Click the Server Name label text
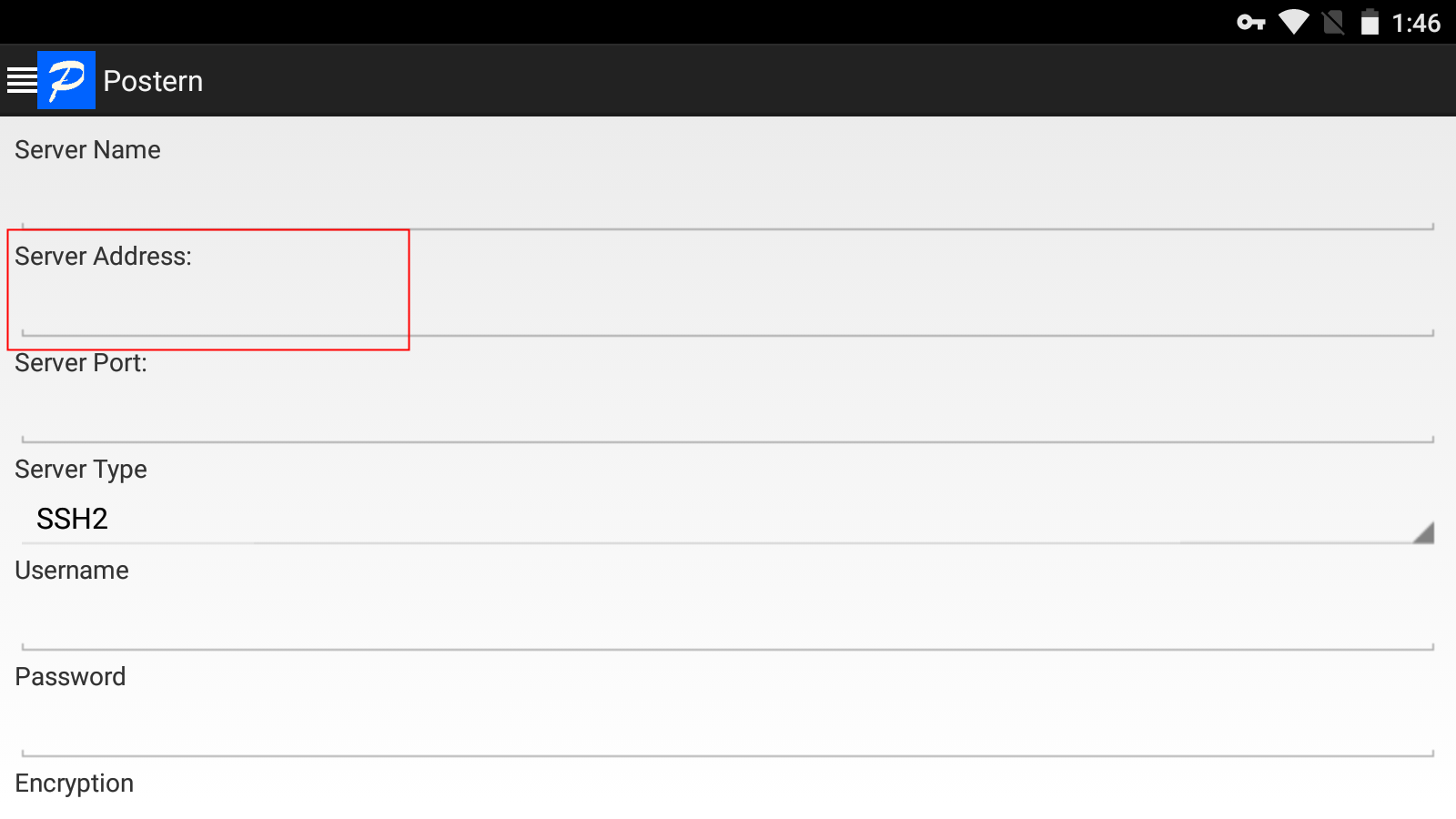The image size is (1456, 819). 87,150
